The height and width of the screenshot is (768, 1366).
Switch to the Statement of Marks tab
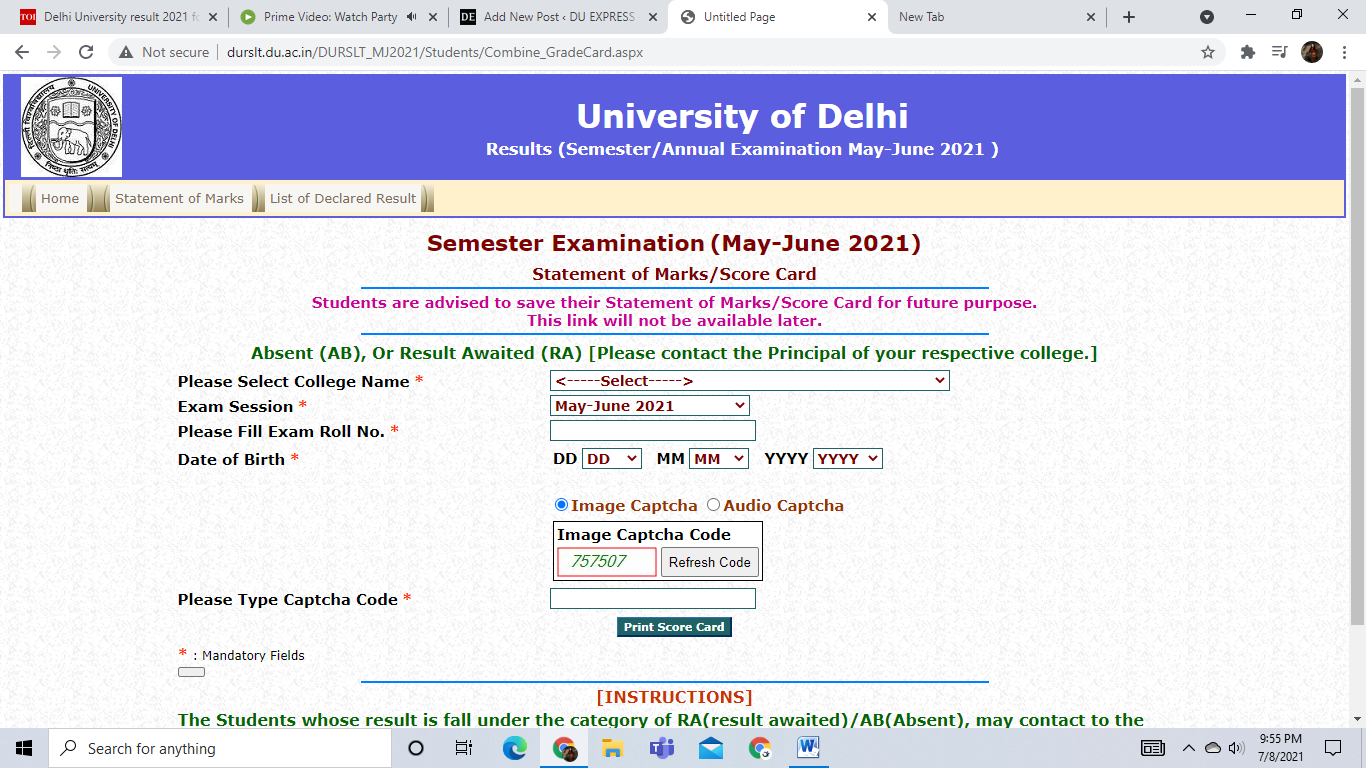point(179,198)
